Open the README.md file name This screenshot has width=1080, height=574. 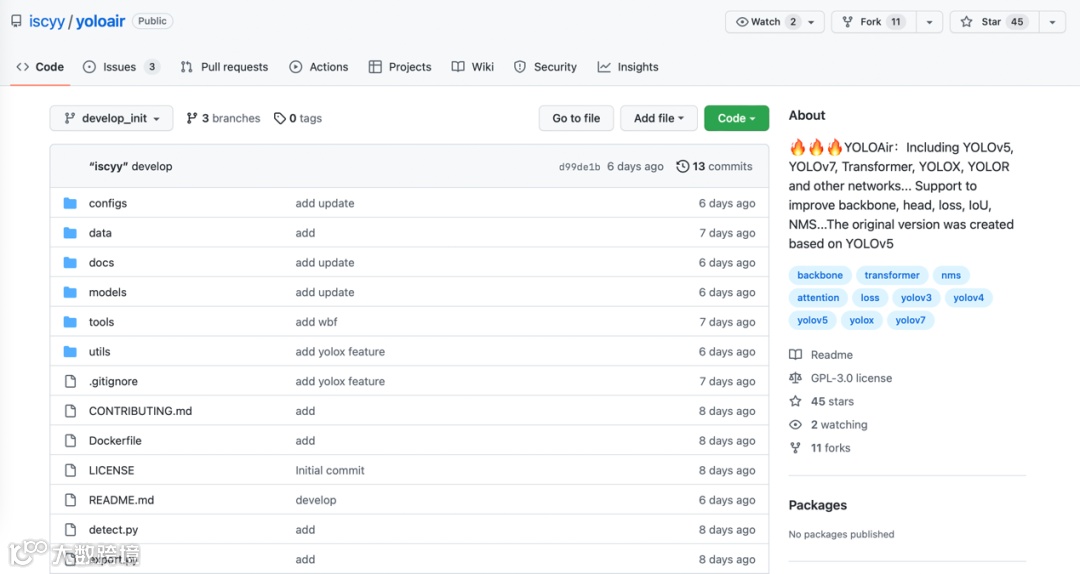(121, 500)
